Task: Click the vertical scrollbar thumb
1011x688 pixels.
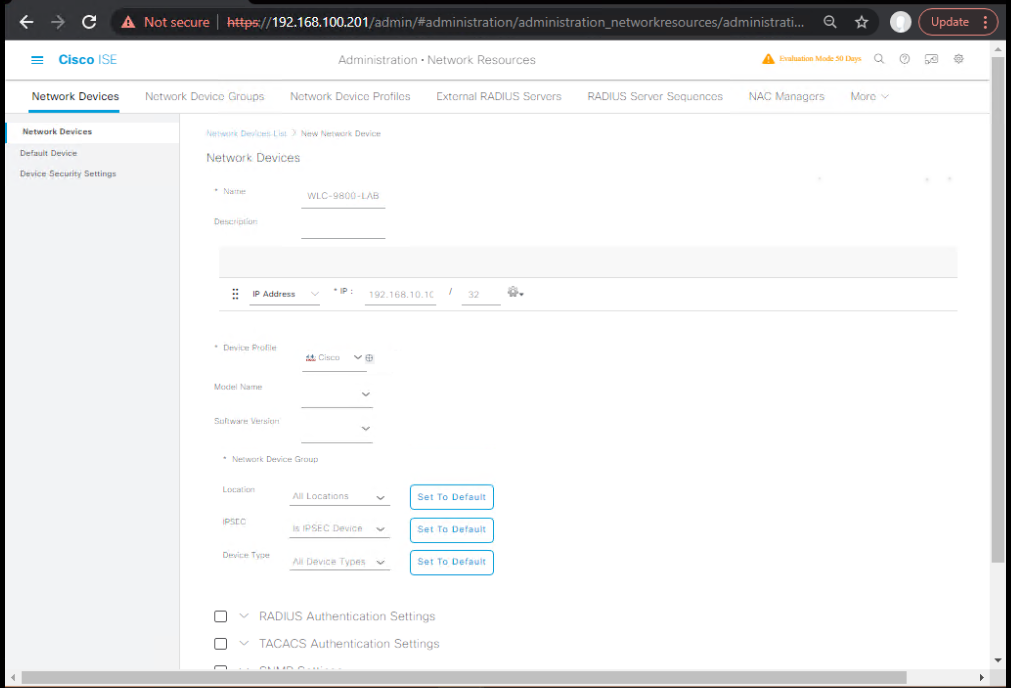Action: click(998, 310)
